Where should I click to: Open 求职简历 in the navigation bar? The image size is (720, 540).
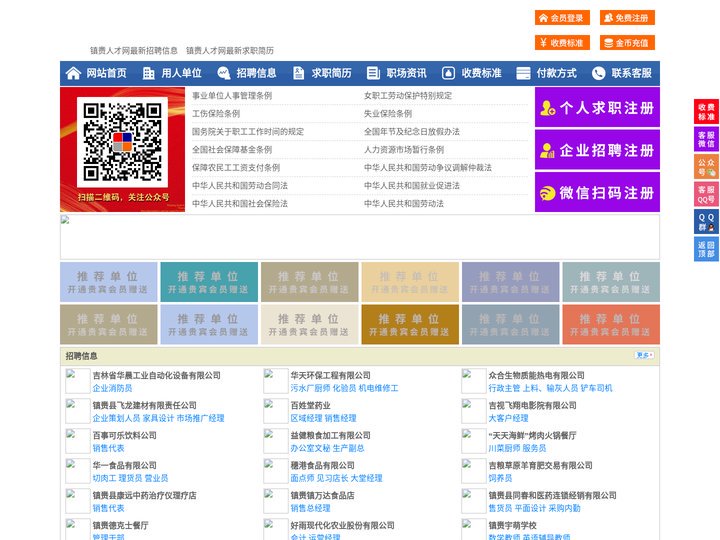click(332, 73)
